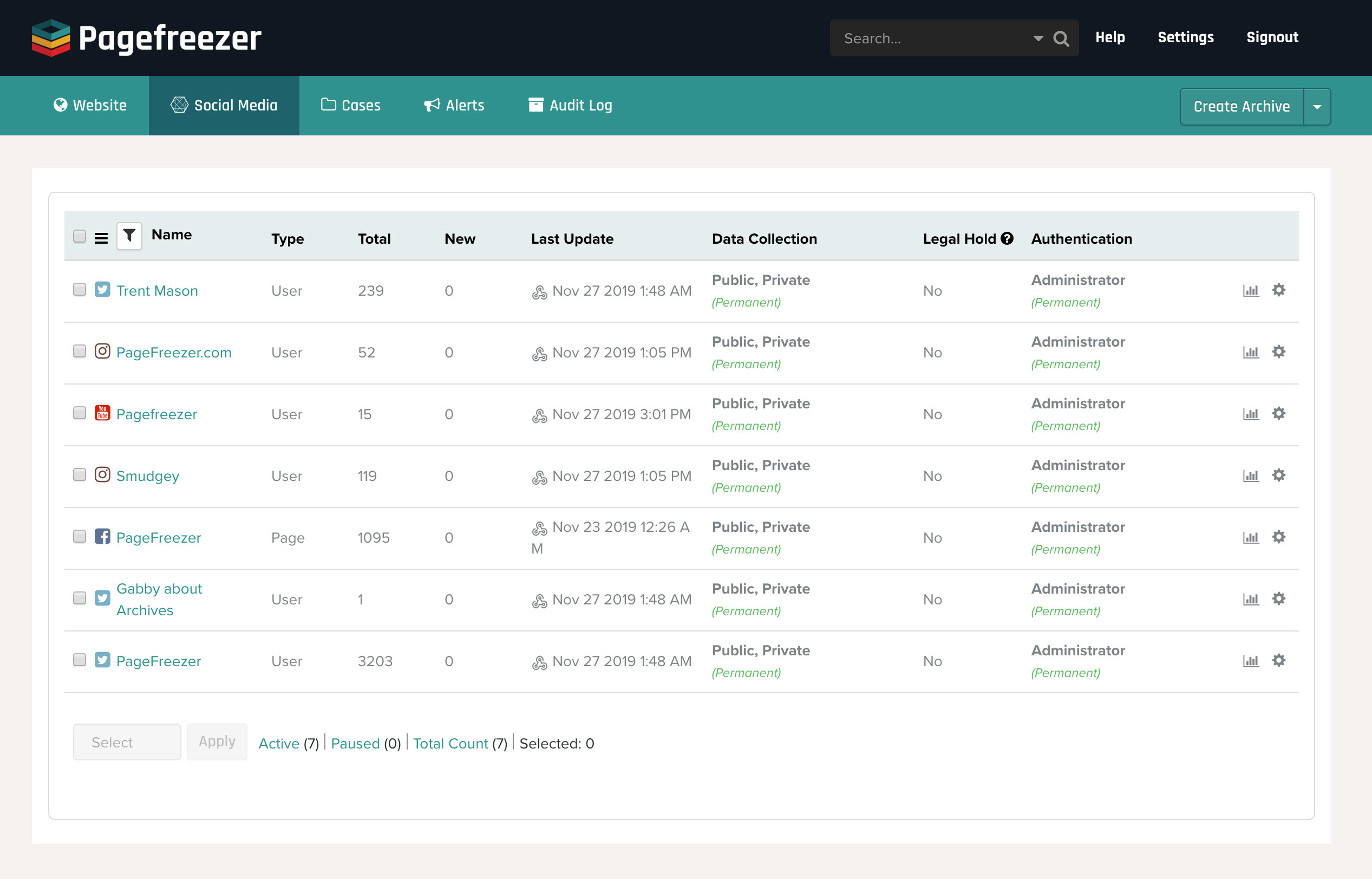Image resolution: width=1372 pixels, height=879 pixels.
Task: Click the filter funnel icon
Action: click(129, 236)
